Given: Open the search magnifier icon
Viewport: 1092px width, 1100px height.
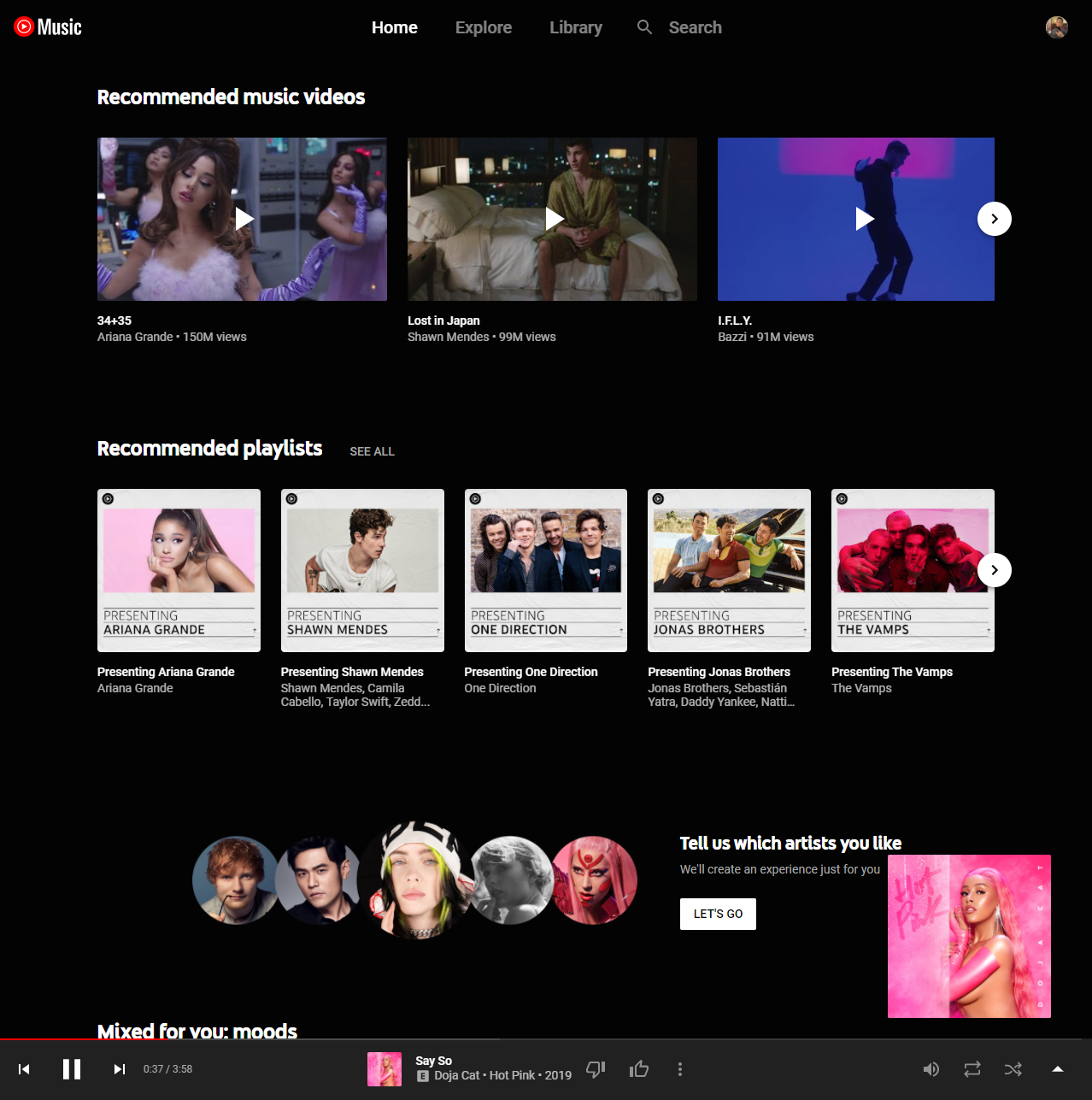Looking at the screenshot, I should [644, 27].
